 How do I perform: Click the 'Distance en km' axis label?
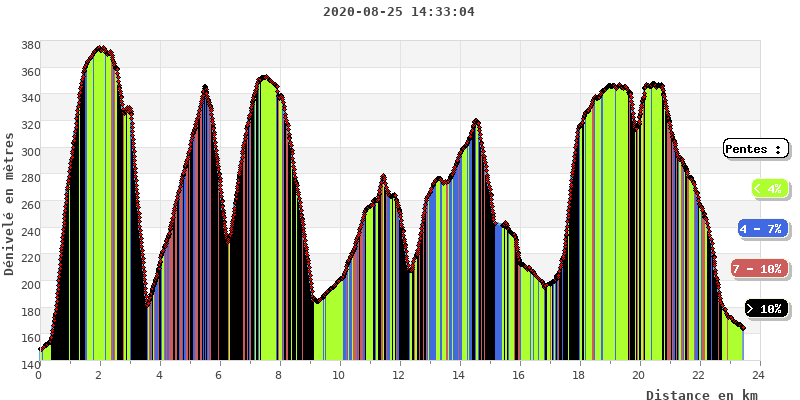(x=702, y=394)
